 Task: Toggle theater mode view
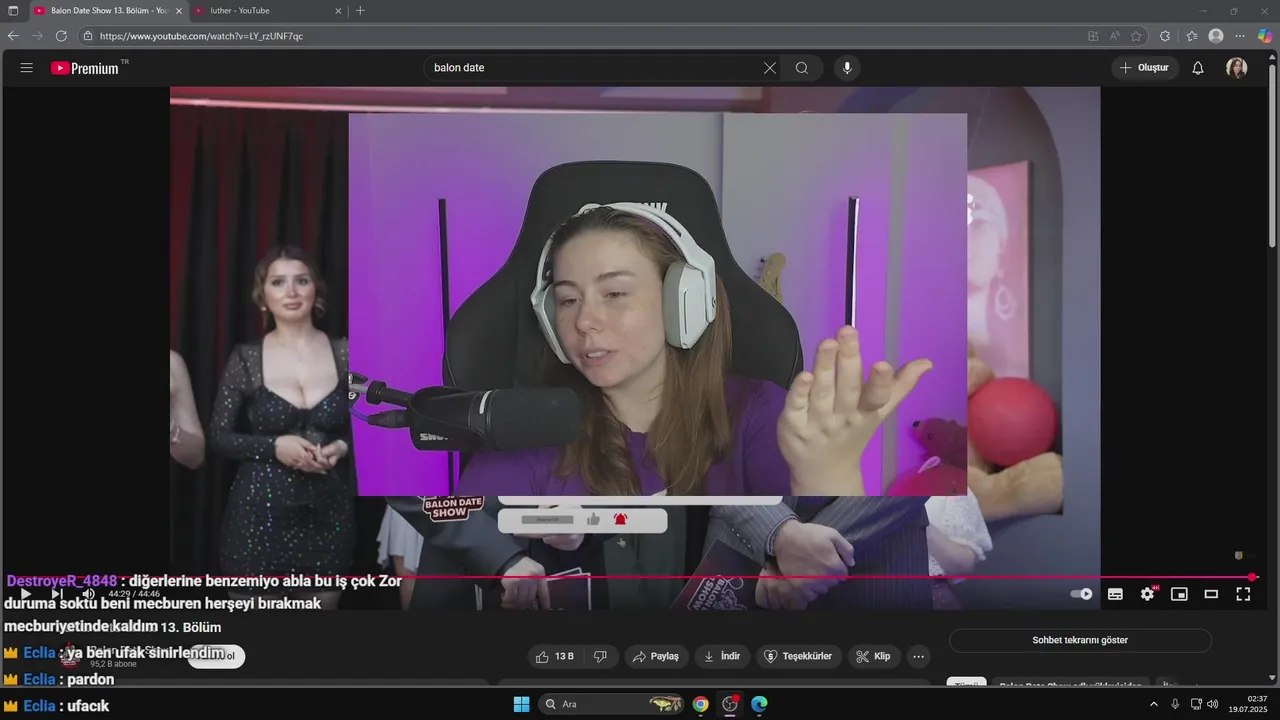pos(1211,594)
